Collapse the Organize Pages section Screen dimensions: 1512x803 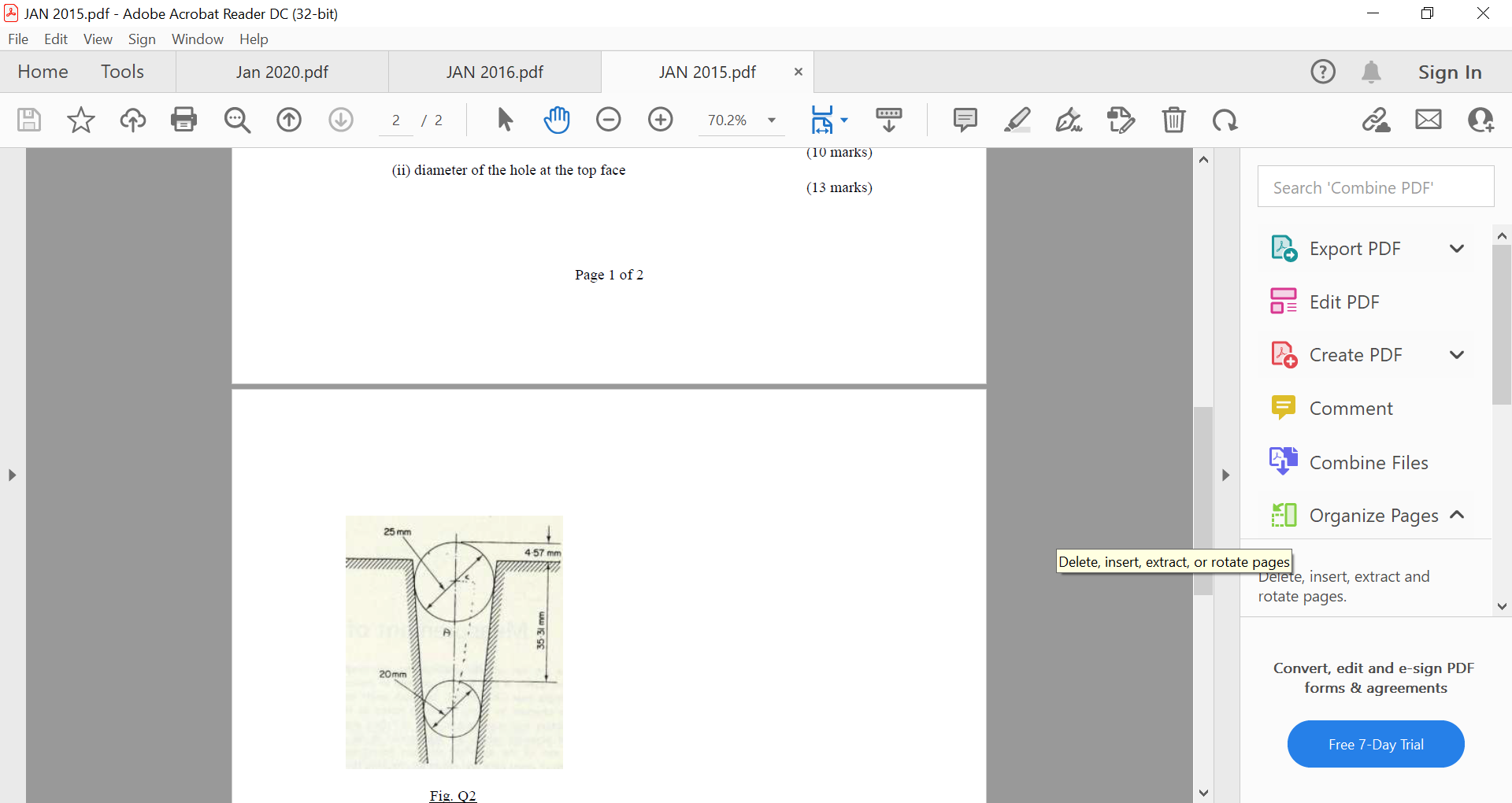click(x=1458, y=515)
